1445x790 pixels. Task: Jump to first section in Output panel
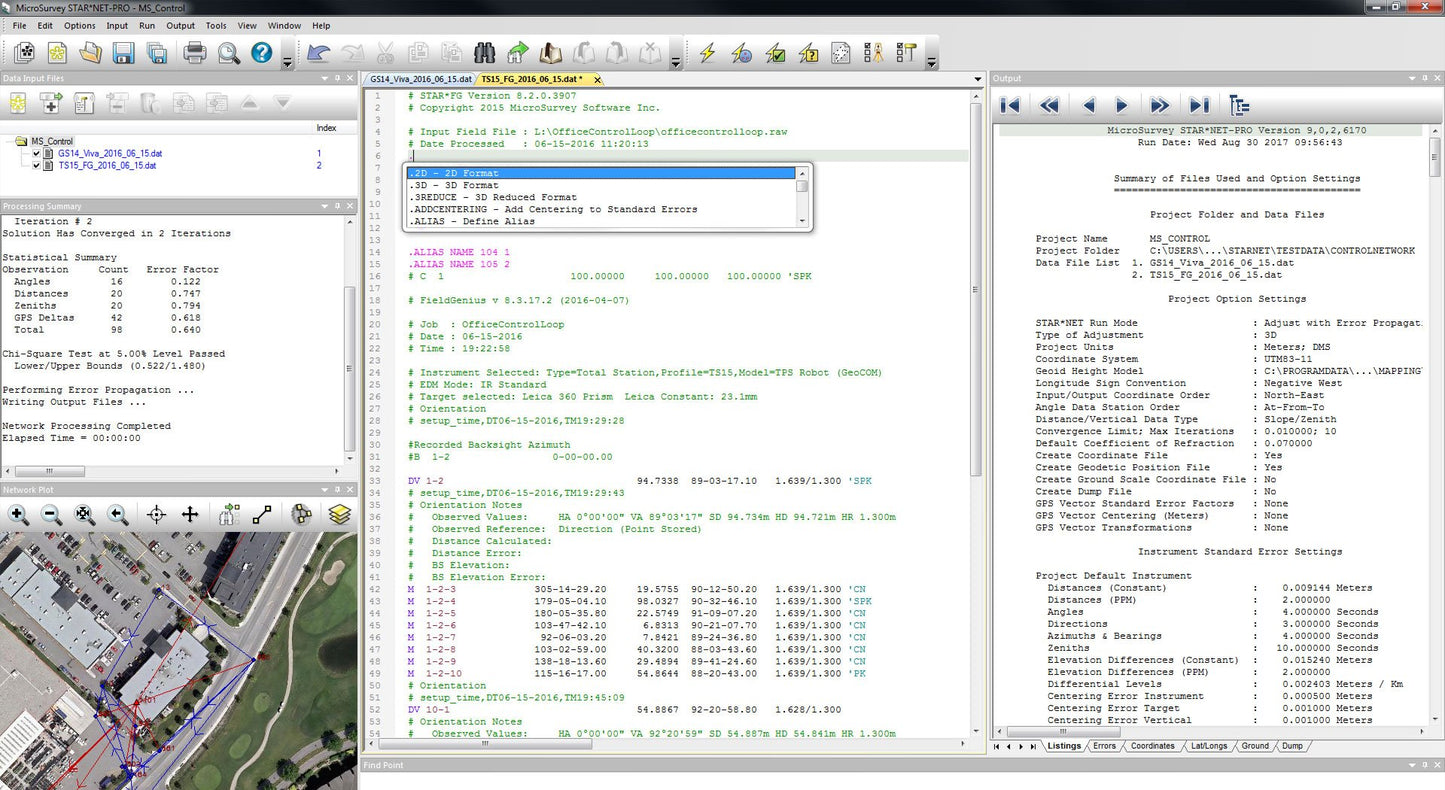(x=1010, y=105)
